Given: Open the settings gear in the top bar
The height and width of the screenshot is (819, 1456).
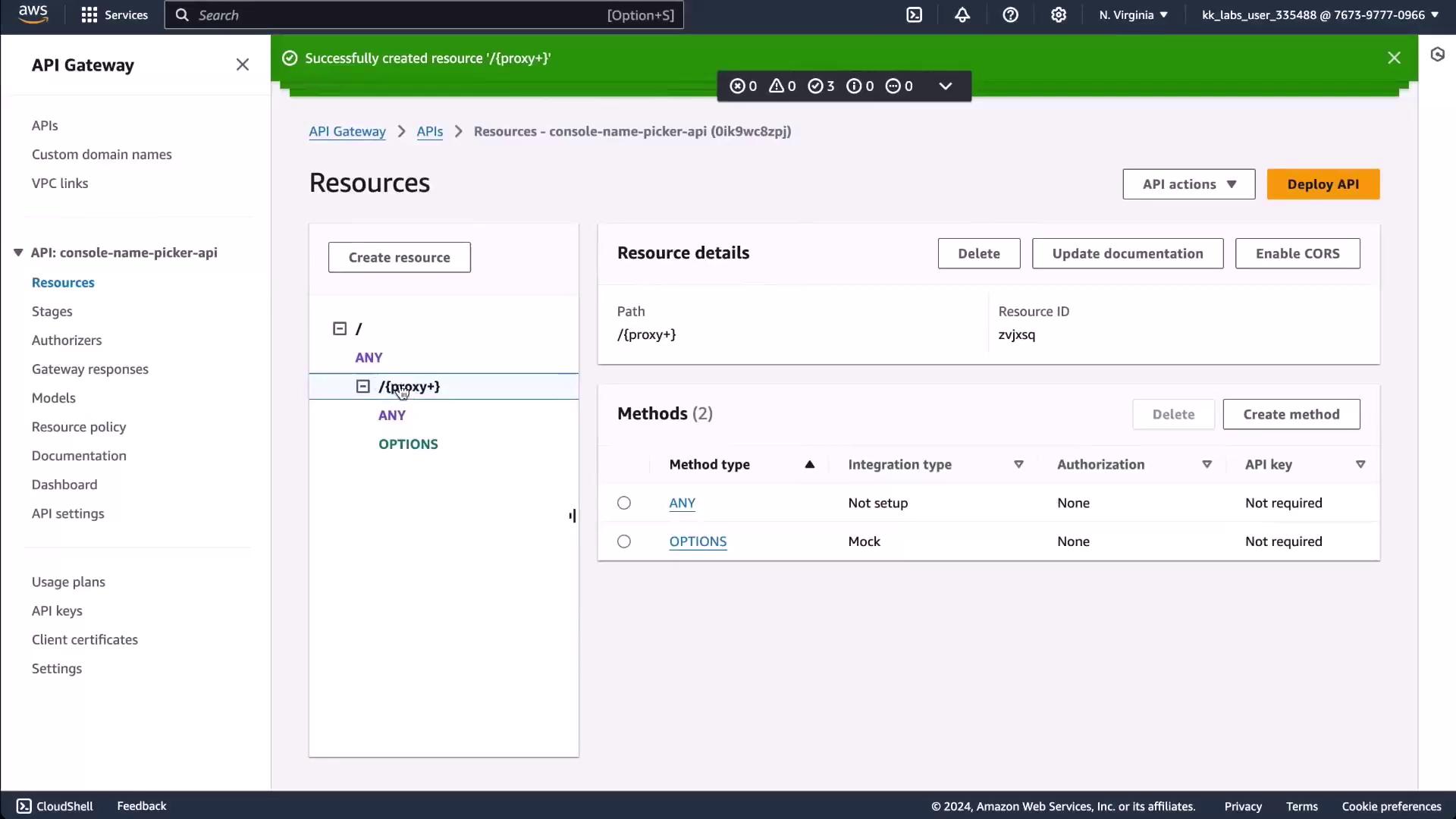Looking at the screenshot, I should click(1059, 15).
